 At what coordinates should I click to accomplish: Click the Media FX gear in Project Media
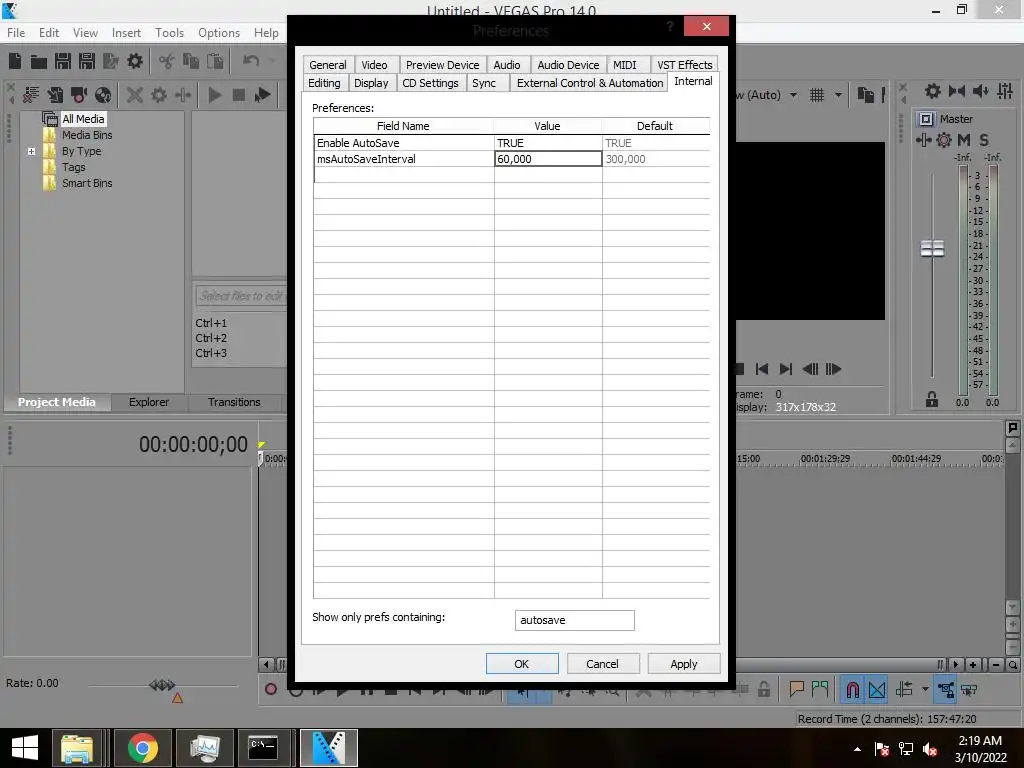point(159,95)
